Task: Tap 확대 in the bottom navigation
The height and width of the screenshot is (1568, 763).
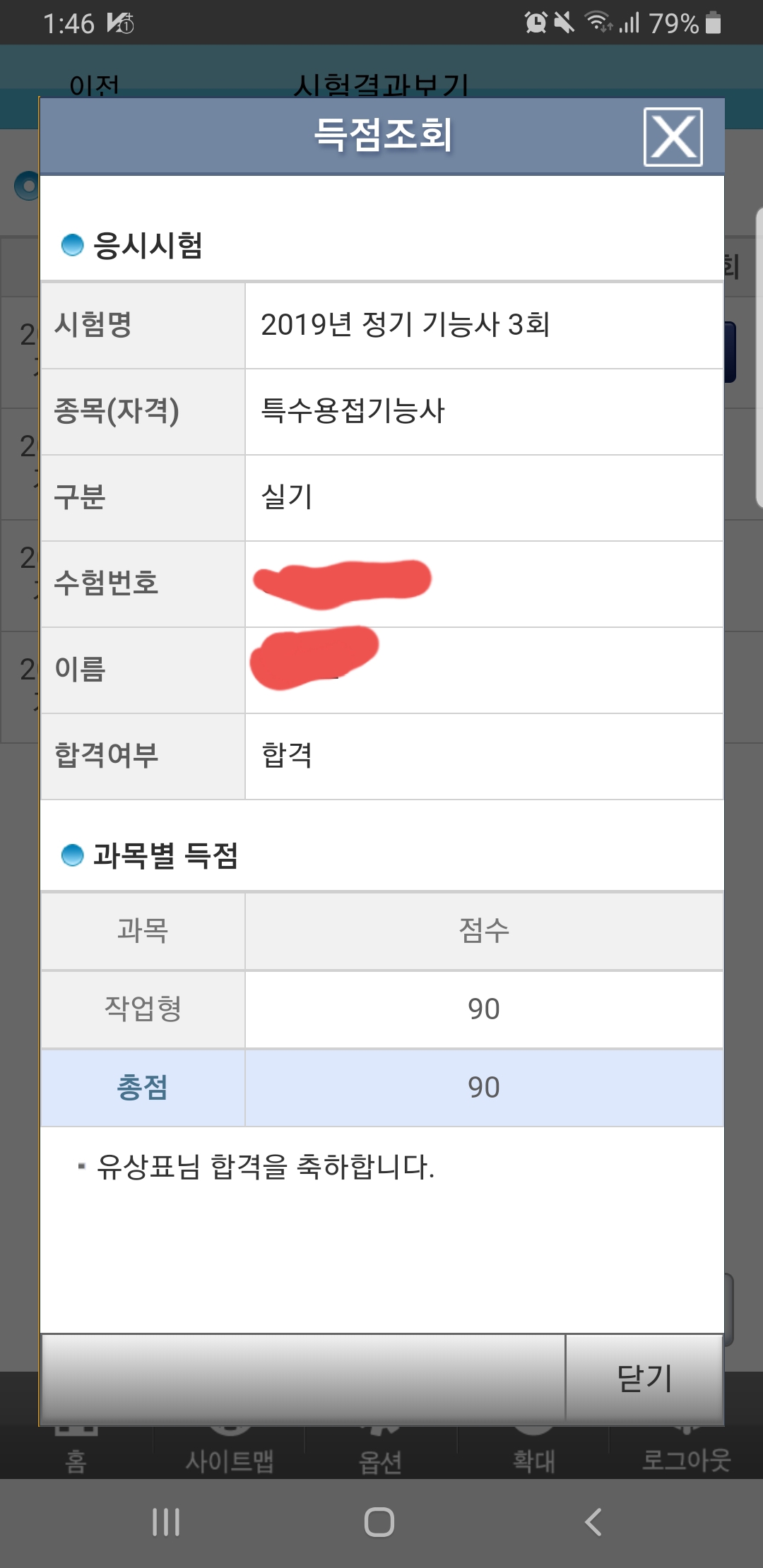Action: 533,1458
